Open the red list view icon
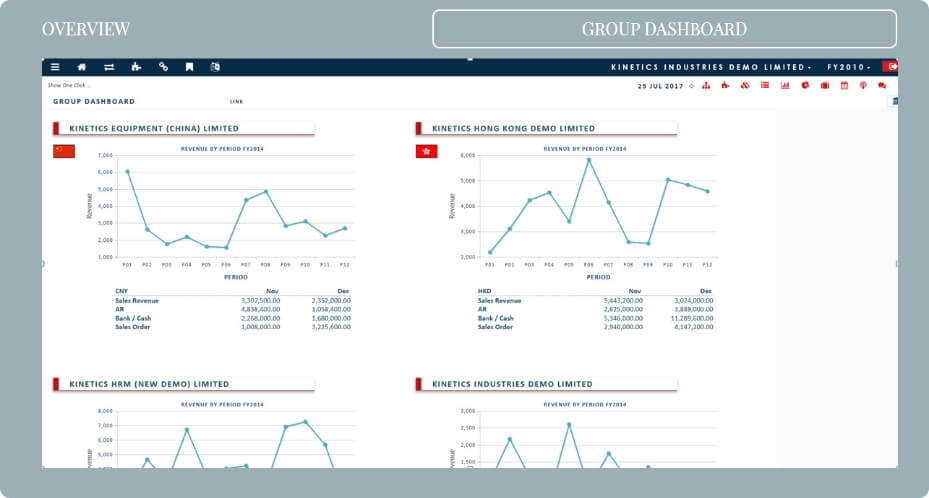 pos(765,86)
